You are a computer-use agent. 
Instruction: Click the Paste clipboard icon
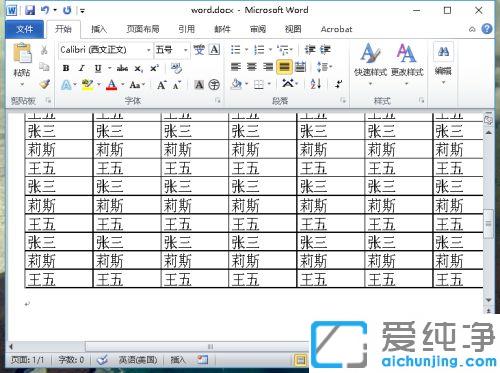(22, 53)
